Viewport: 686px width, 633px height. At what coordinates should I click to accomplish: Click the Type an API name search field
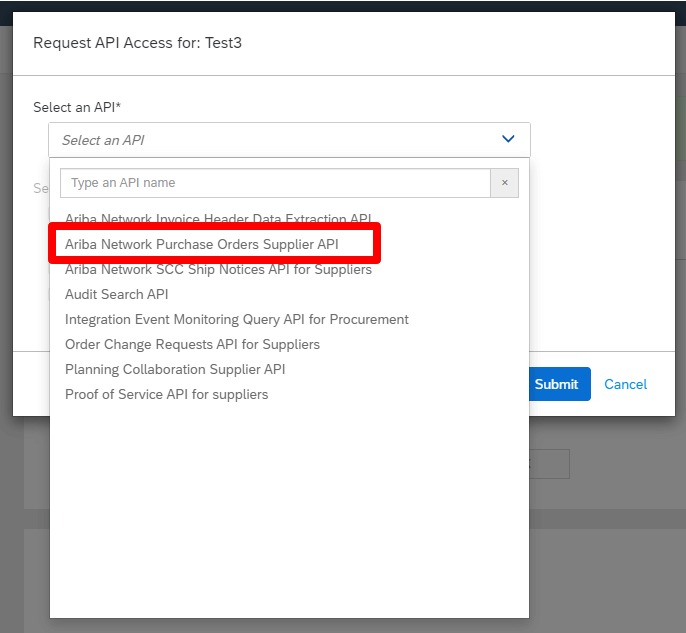(x=275, y=183)
